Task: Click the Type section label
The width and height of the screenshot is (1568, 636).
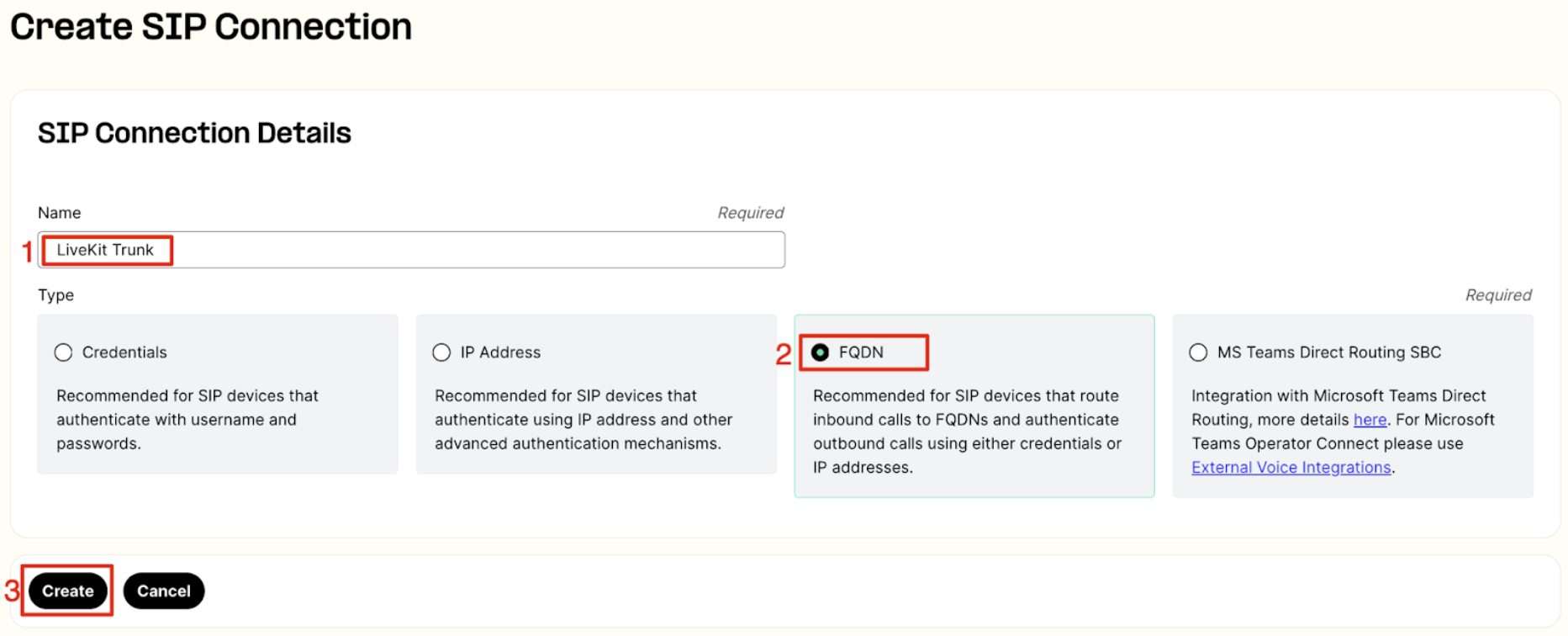Action: point(55,295)
